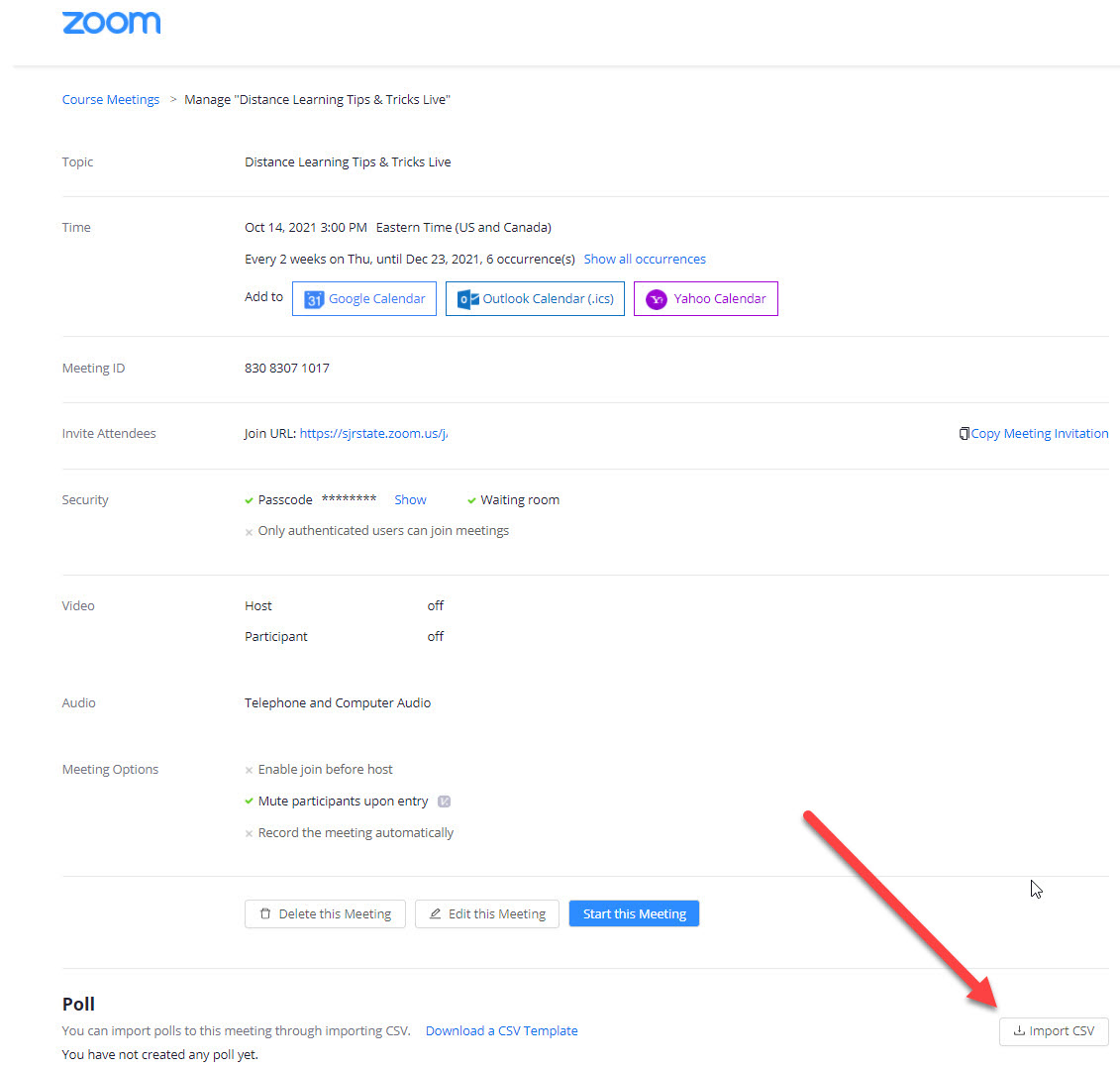1120x1069 pixels.
Task: Click the icon beside Mute participants upon entry
Action: click(444, 801)
